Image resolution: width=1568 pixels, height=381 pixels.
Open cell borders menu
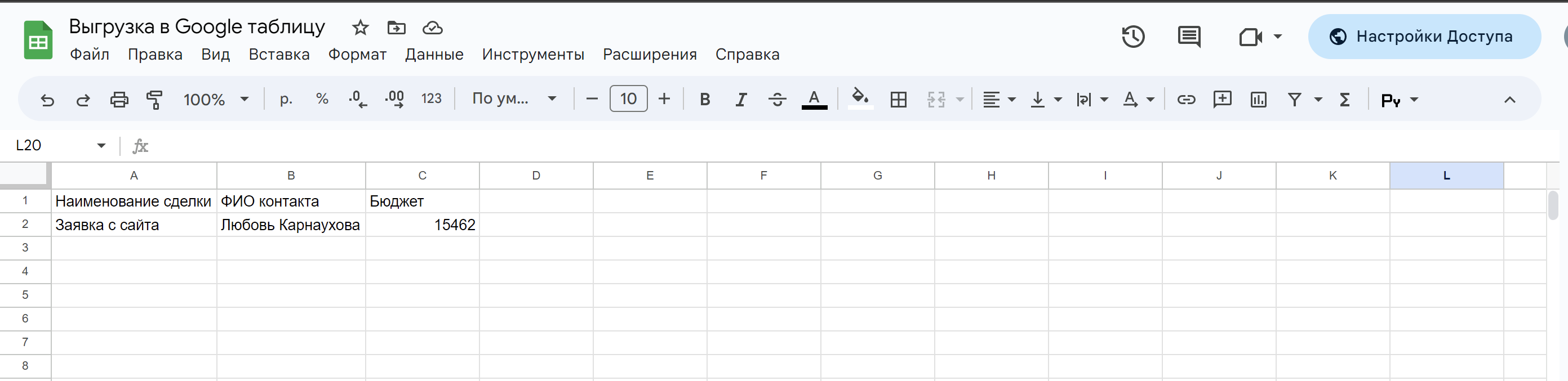point(898,99)
